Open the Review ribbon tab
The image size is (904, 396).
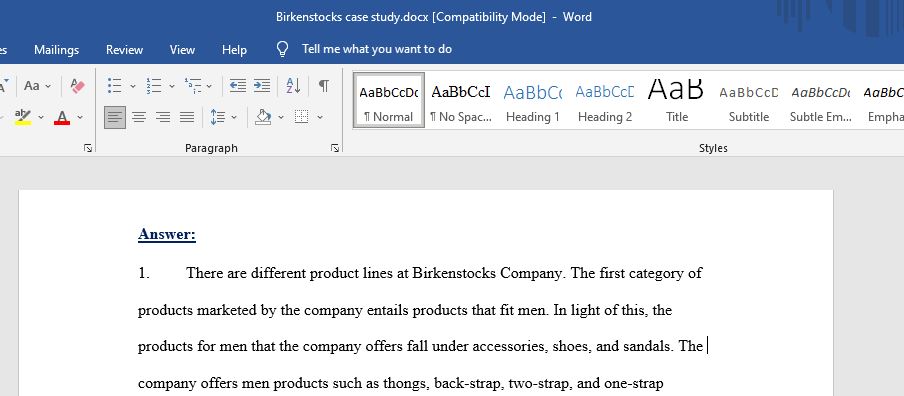(x=124, y=50)
